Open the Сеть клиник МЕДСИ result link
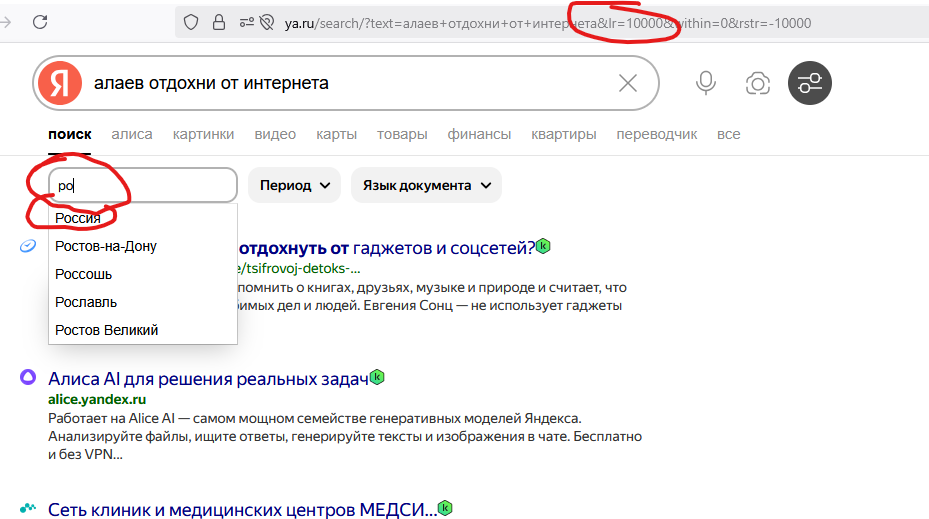The height and width of the screenshot is (519, 929). coord(242,509)
